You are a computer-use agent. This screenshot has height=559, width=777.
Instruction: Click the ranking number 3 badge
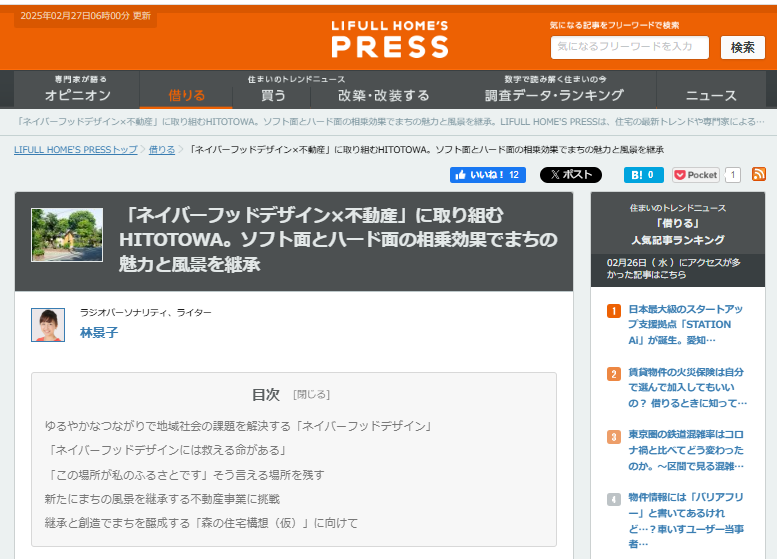click(614, 437)
